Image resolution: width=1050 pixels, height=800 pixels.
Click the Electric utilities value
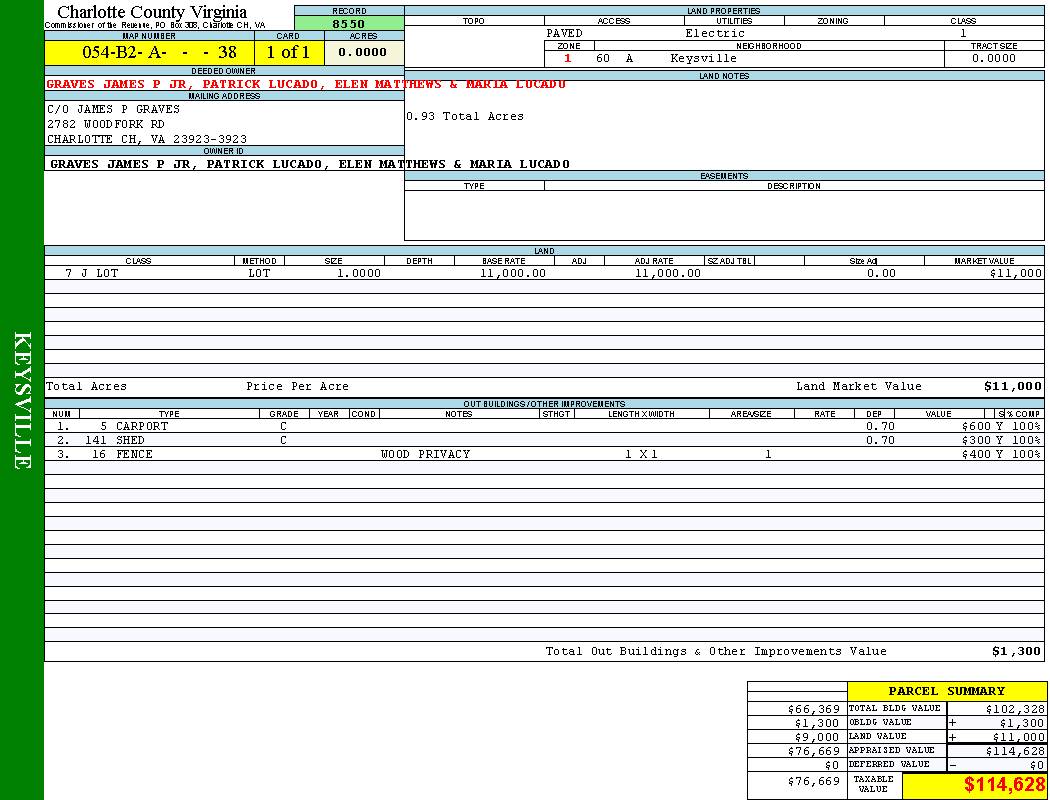click(714, 33)
